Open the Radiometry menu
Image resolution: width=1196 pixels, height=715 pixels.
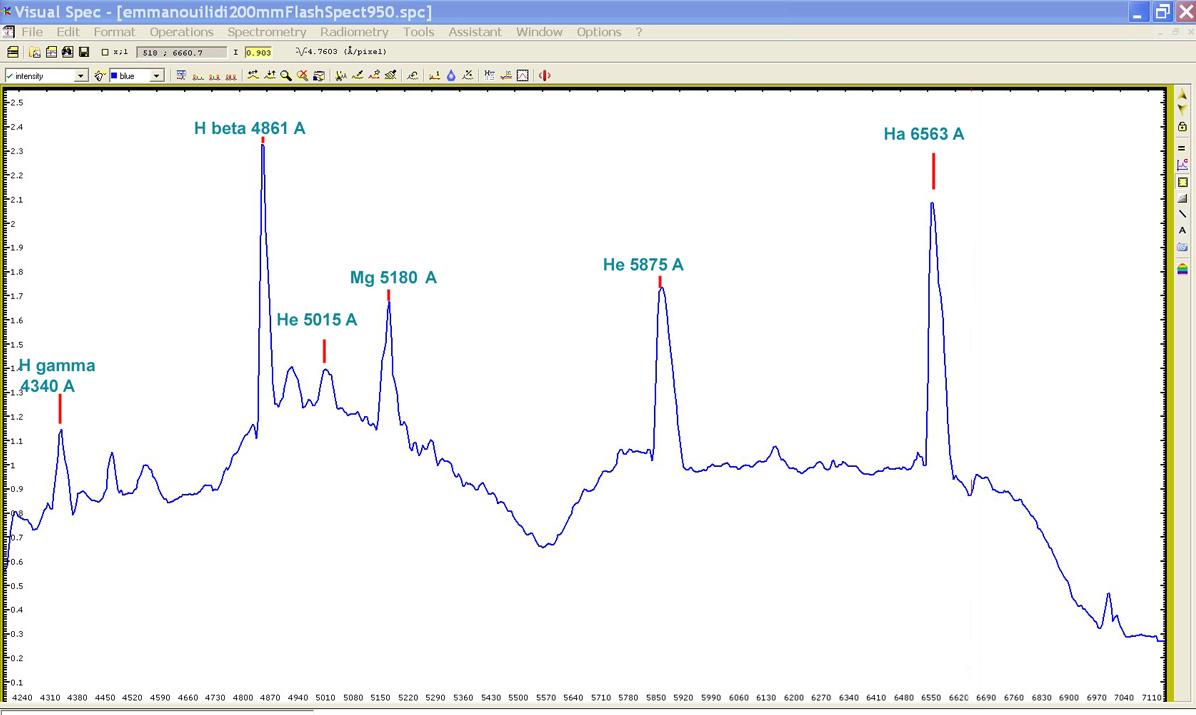[x=354, y=32]
